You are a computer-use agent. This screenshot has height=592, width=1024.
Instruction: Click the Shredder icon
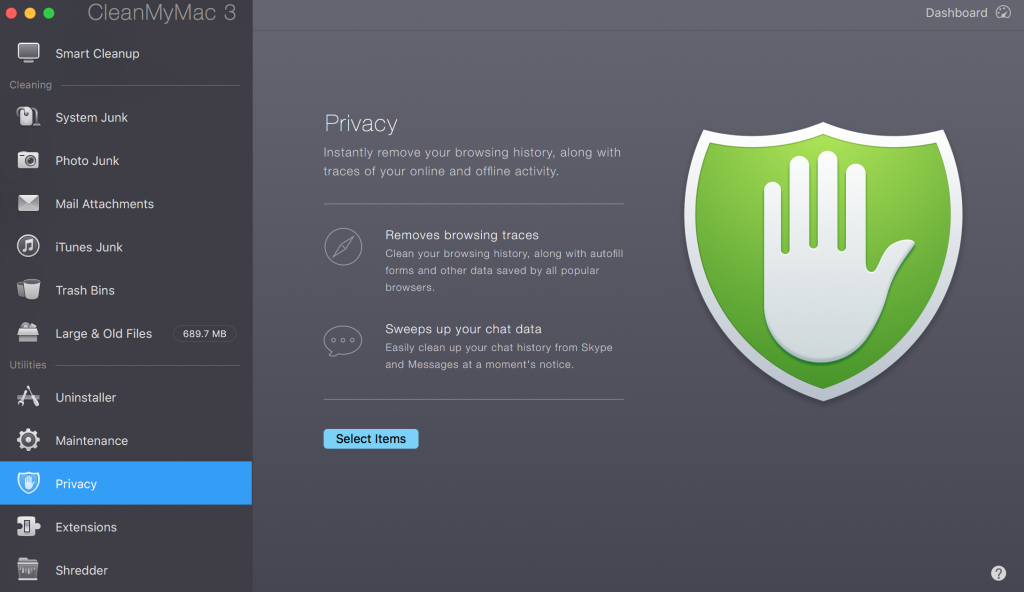click(28, 569)
